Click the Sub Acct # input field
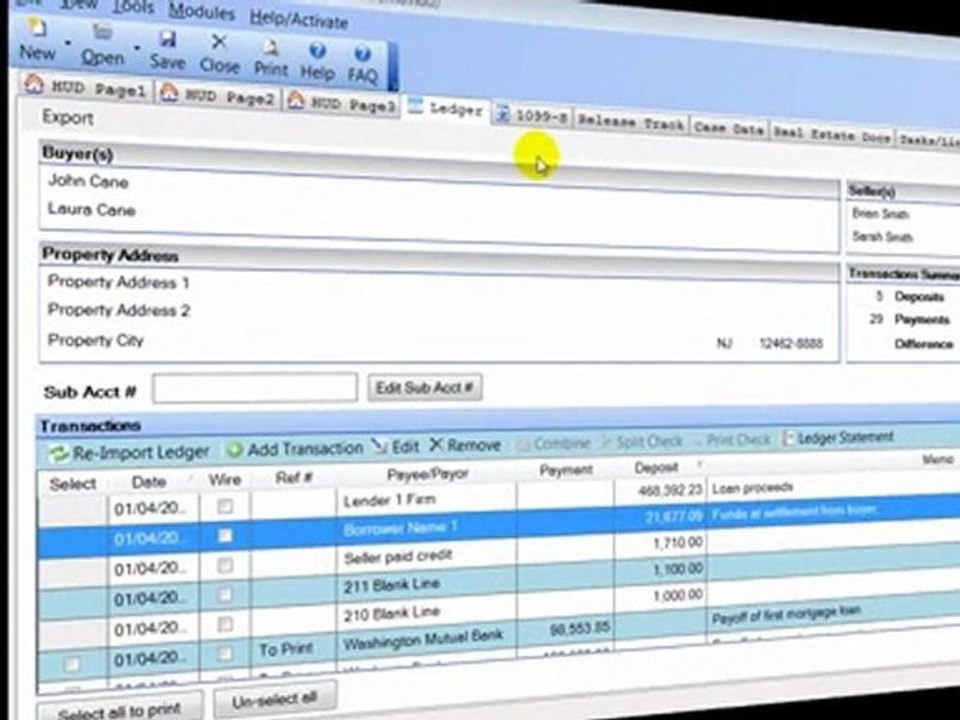 point(255,388)
